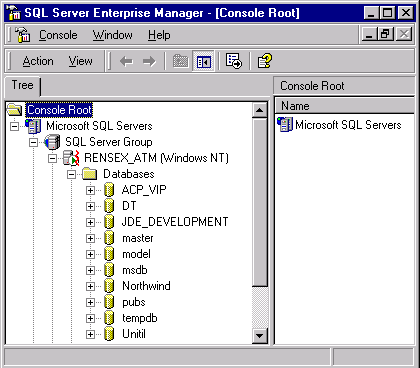Screen dimensions: 420x368
Task: Click the Forward arrow toolbar button
Action: 149,61
